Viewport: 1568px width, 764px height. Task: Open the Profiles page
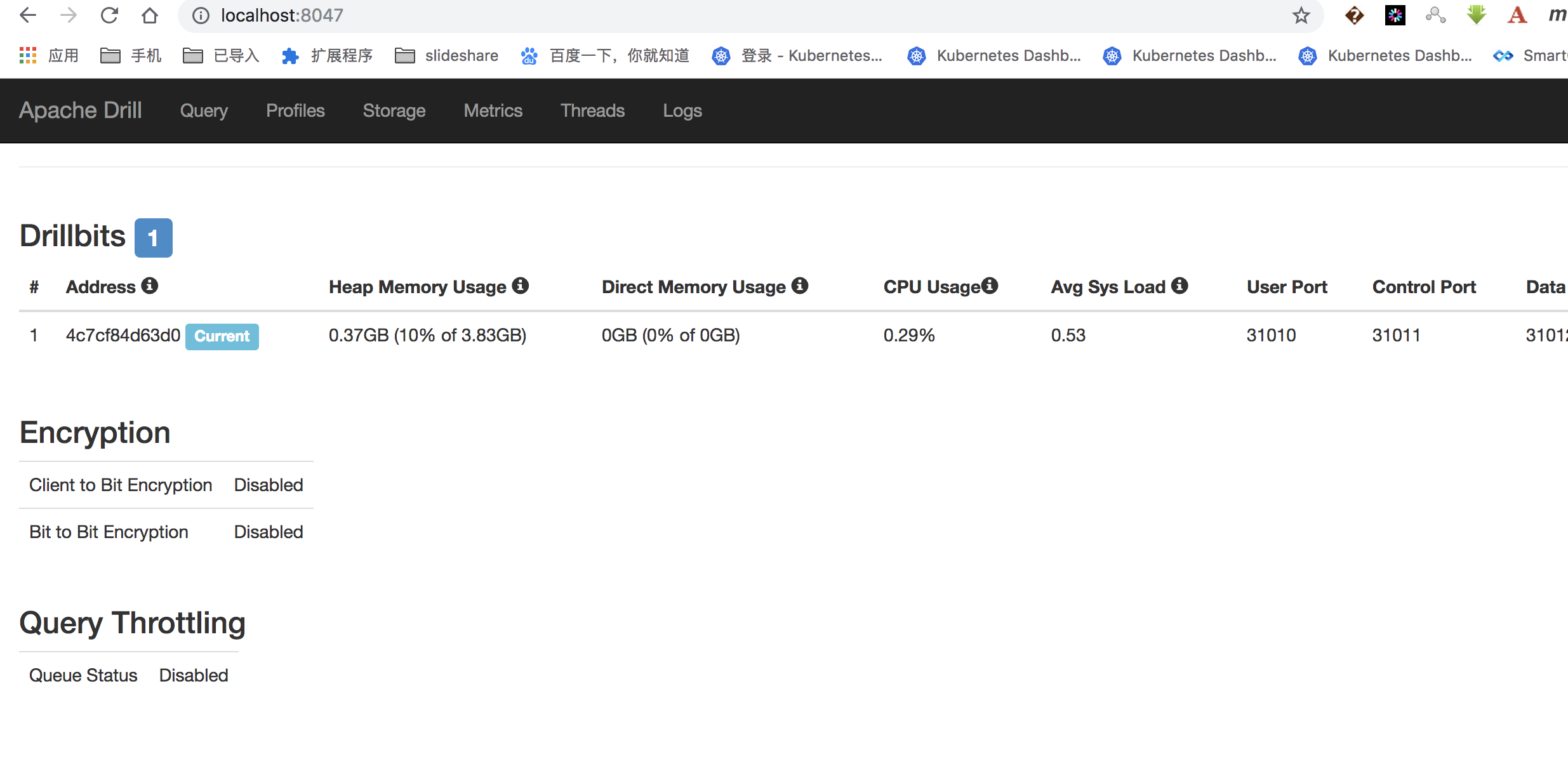pyautogui.click(x=295, y=110)
